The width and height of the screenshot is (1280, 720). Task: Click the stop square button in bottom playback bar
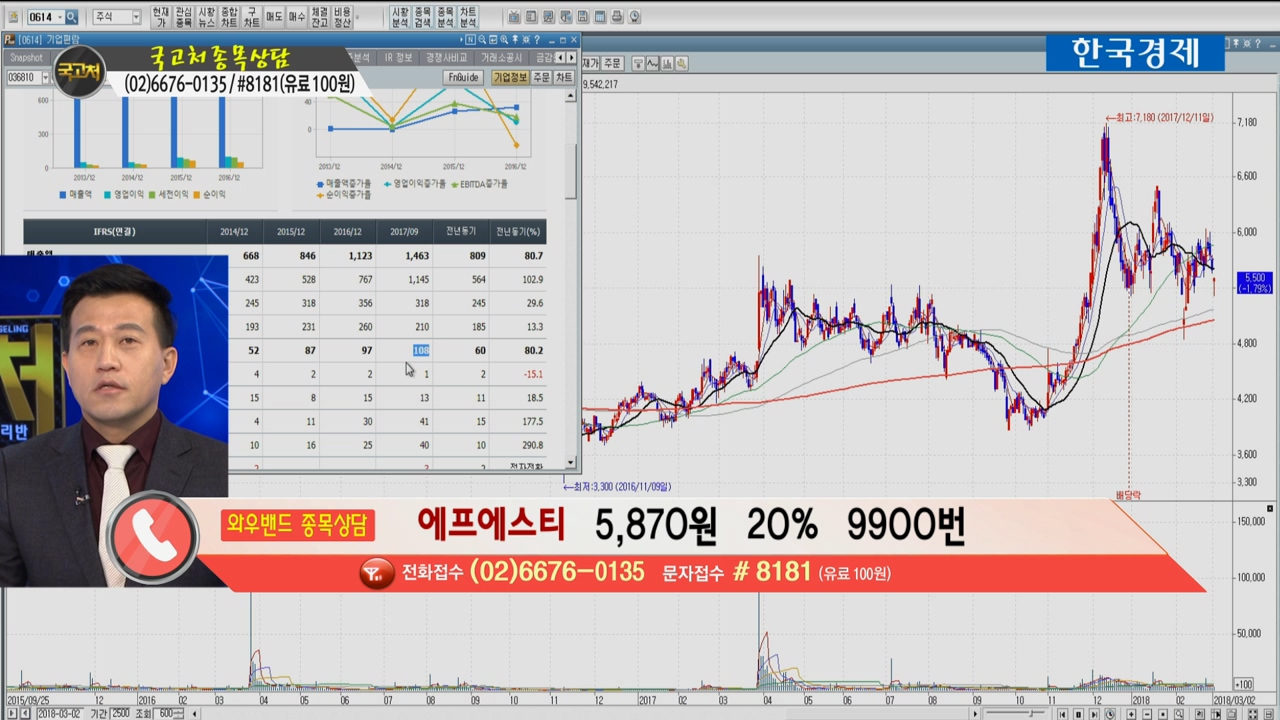(x=1078, y=714)
